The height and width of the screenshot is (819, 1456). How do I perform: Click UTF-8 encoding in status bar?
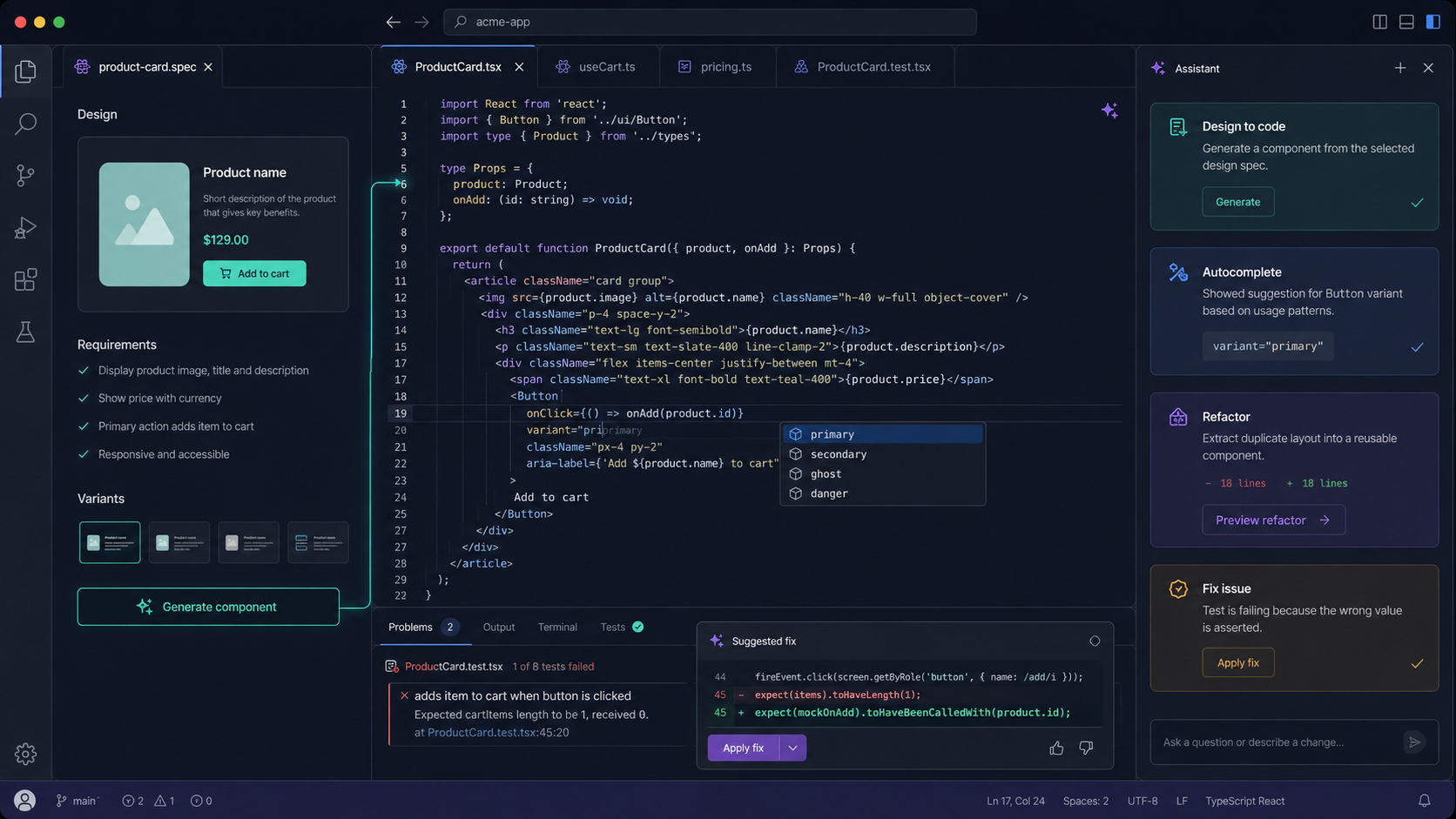pos(1143,801)
